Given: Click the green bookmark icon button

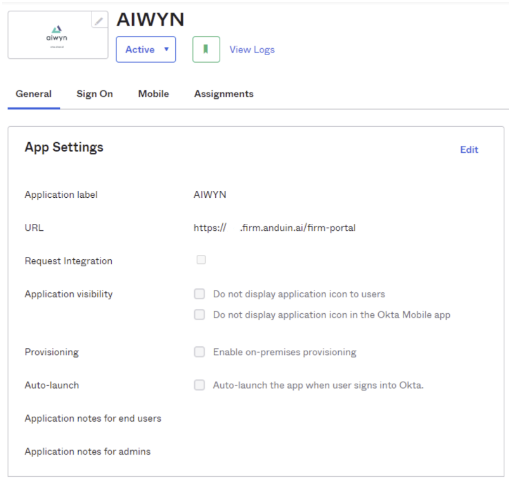Looking at the screenshot, I should 206,49.
